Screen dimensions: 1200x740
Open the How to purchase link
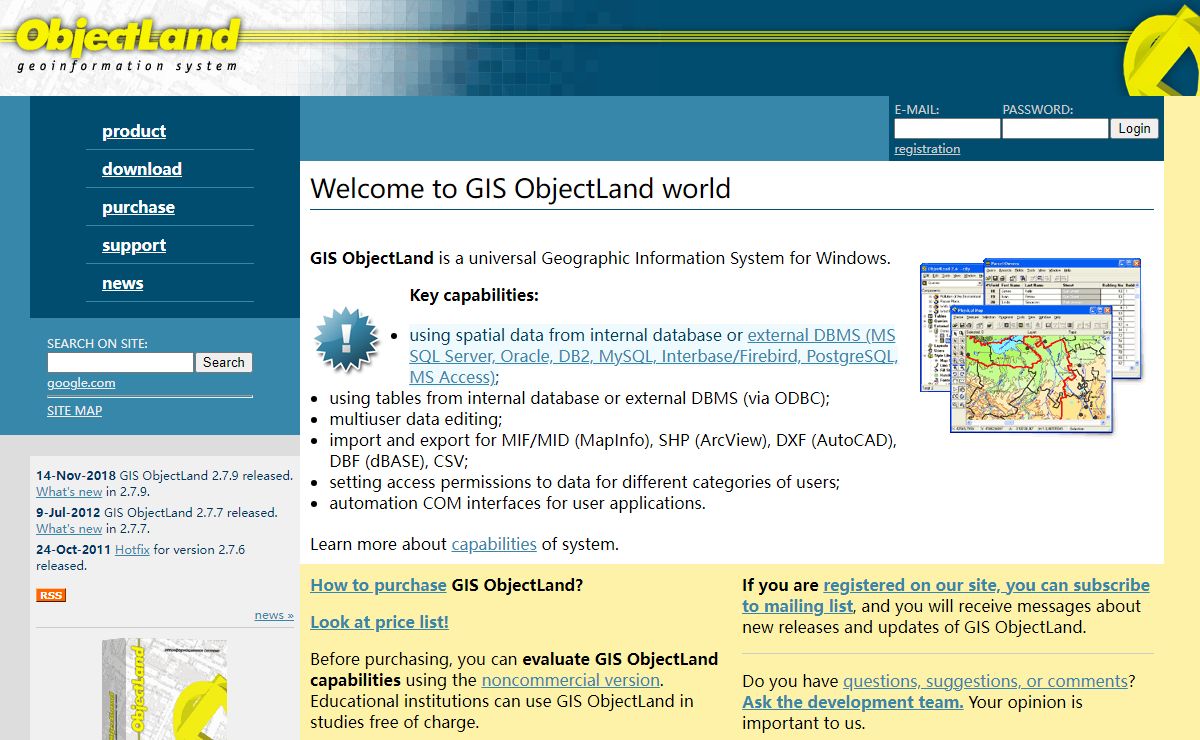pyautogui.click(x=378, y=585)
